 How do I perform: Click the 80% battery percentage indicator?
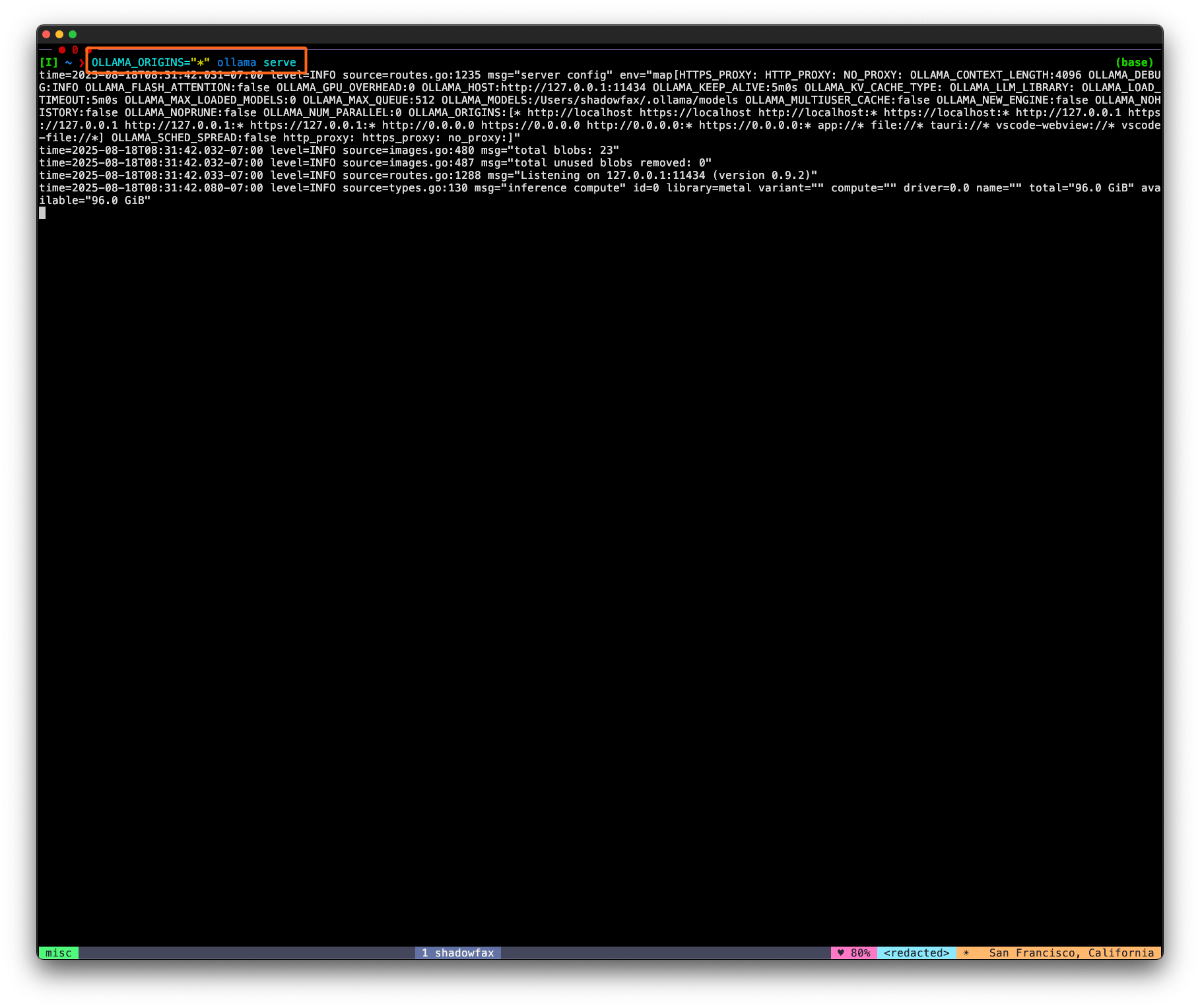861,953
